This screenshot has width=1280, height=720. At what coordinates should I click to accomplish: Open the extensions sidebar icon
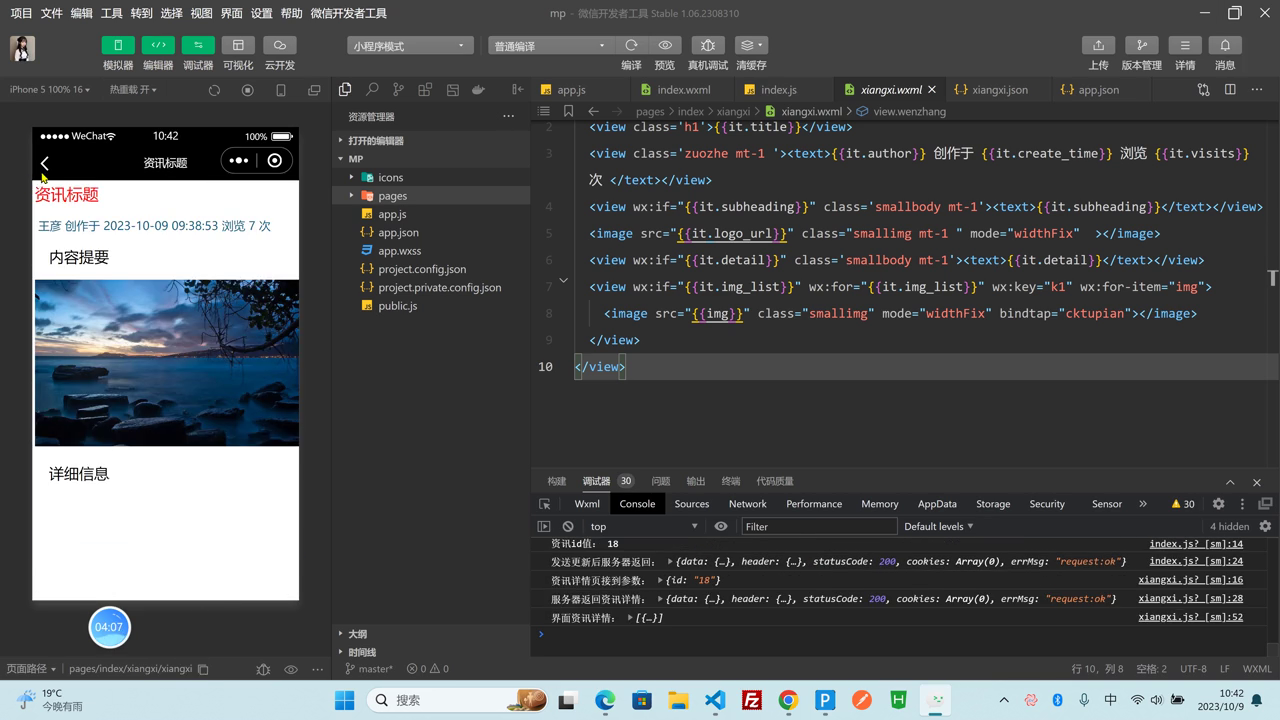click(425, 90)
